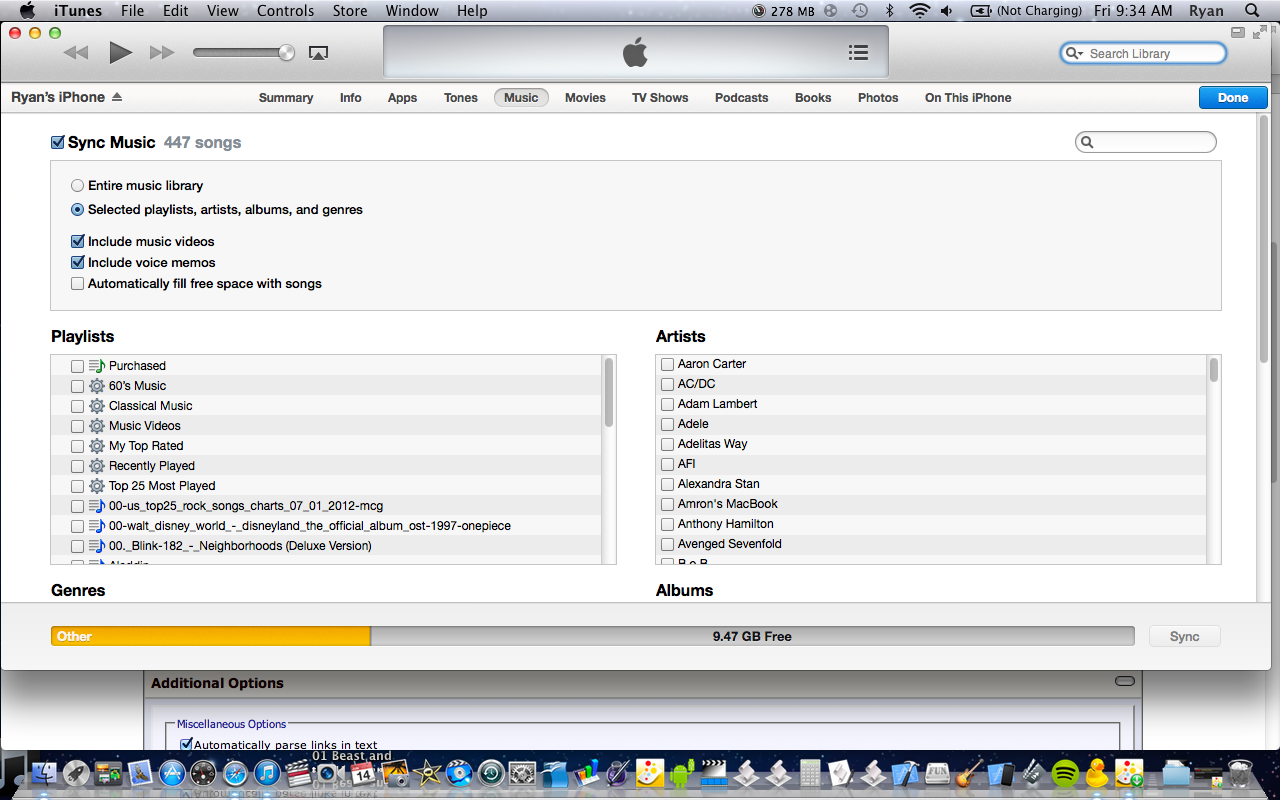Open Calendar icon in the Dock

coord(362,773)
